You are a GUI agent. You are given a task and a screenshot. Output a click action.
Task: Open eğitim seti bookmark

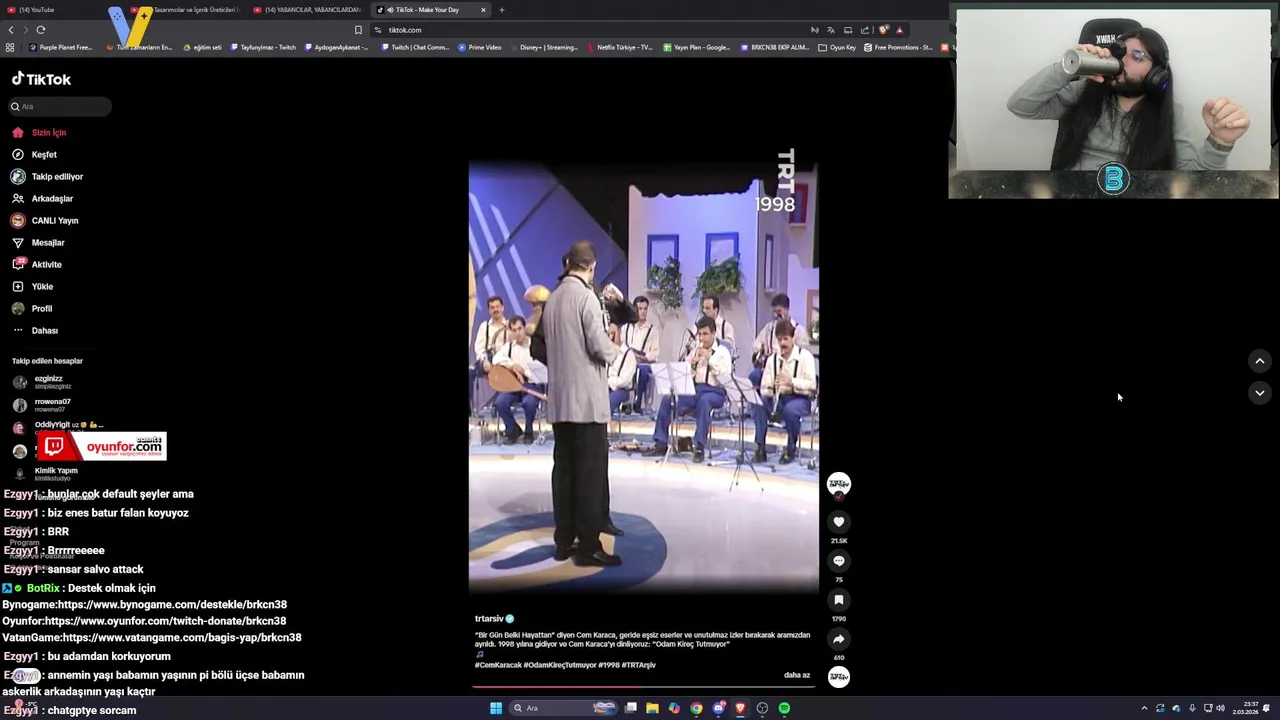(x=202, y=47)
